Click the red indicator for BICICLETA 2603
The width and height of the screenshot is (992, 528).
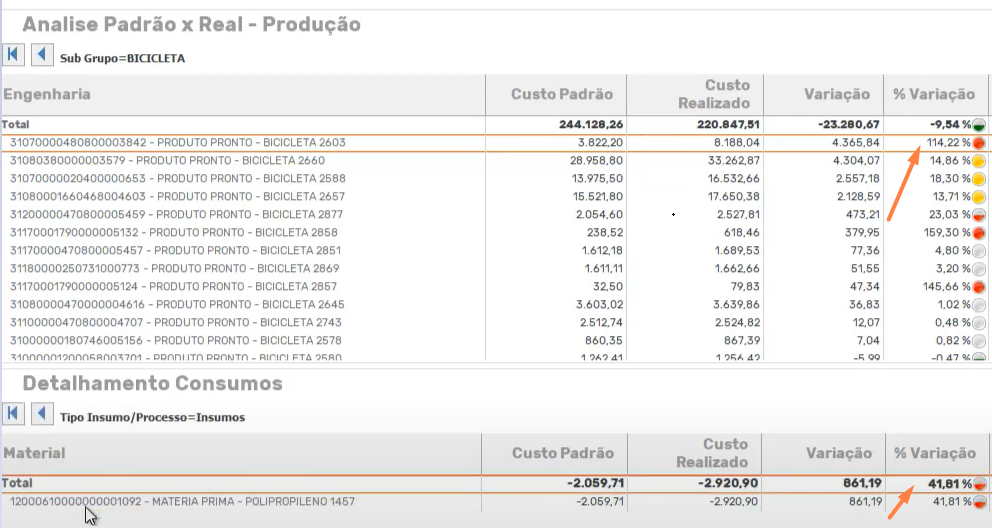point(980,143)
